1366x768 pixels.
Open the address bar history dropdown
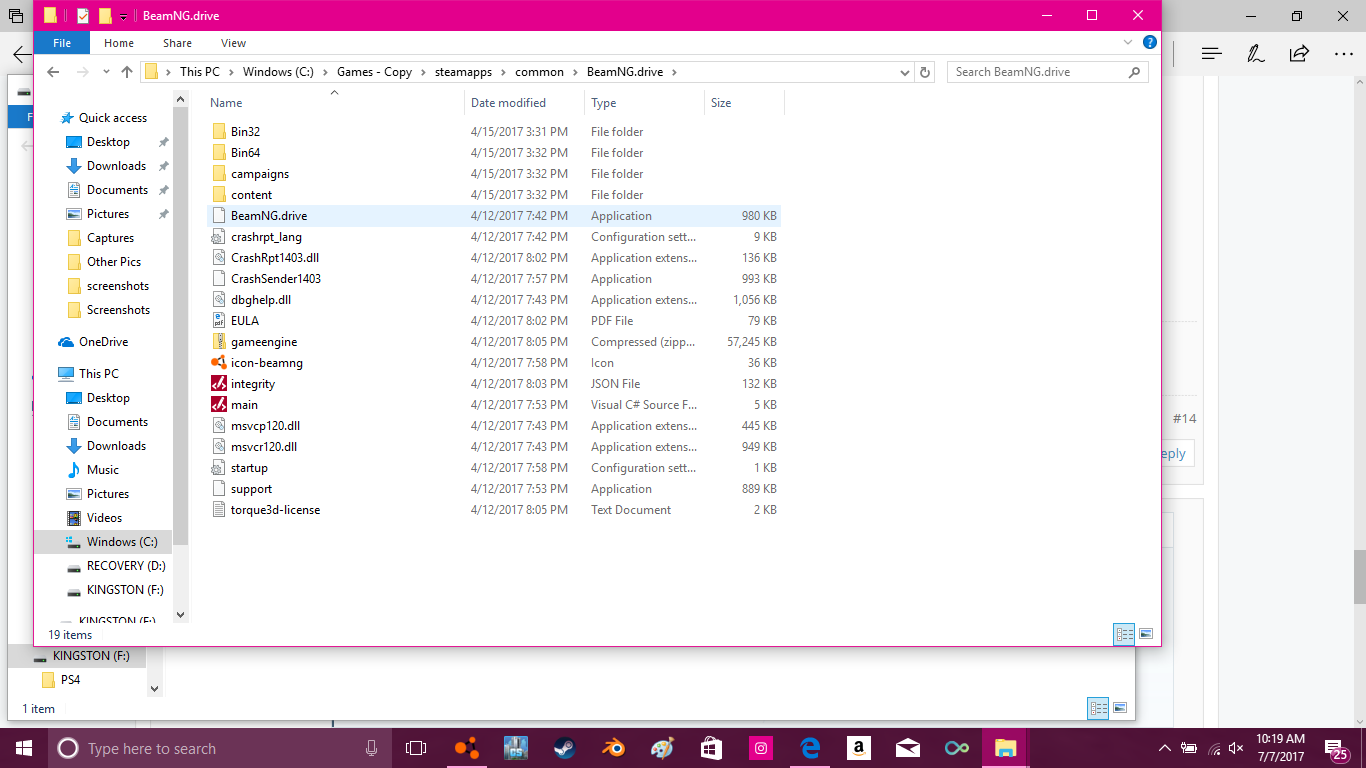pos(904,72)
